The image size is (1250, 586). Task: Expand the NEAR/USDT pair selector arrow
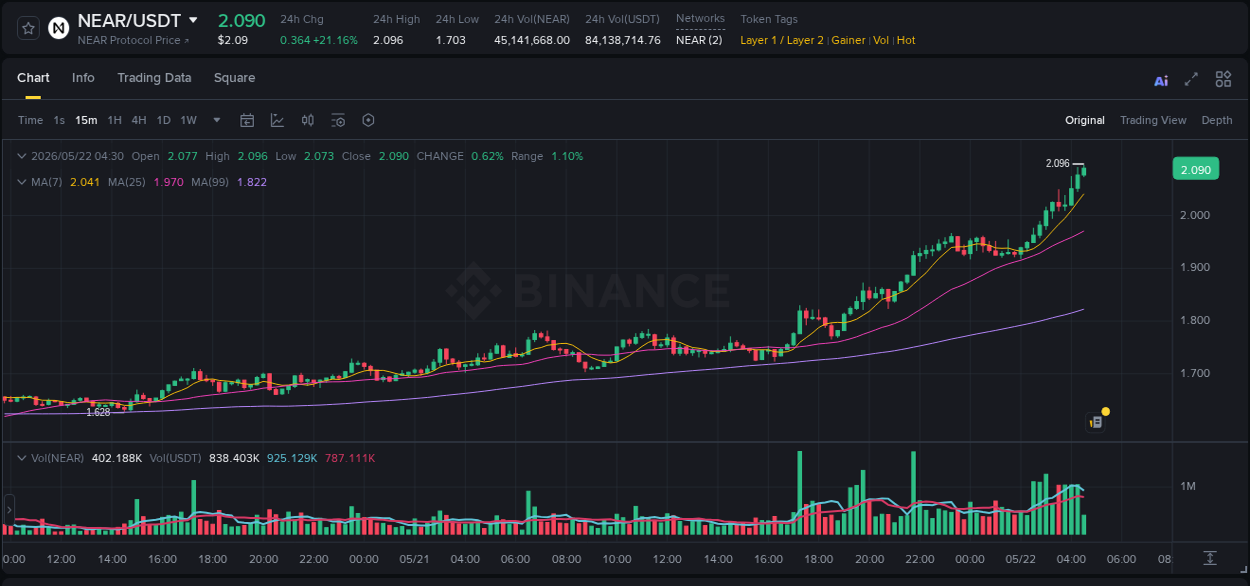tap(193, 20)
